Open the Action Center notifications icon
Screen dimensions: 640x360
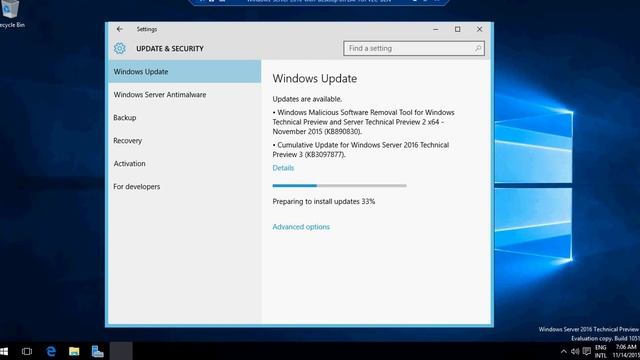587,351
